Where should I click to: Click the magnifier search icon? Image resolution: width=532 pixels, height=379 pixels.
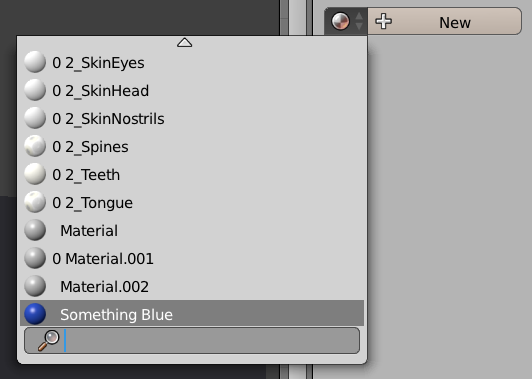(x=49, y=340)
